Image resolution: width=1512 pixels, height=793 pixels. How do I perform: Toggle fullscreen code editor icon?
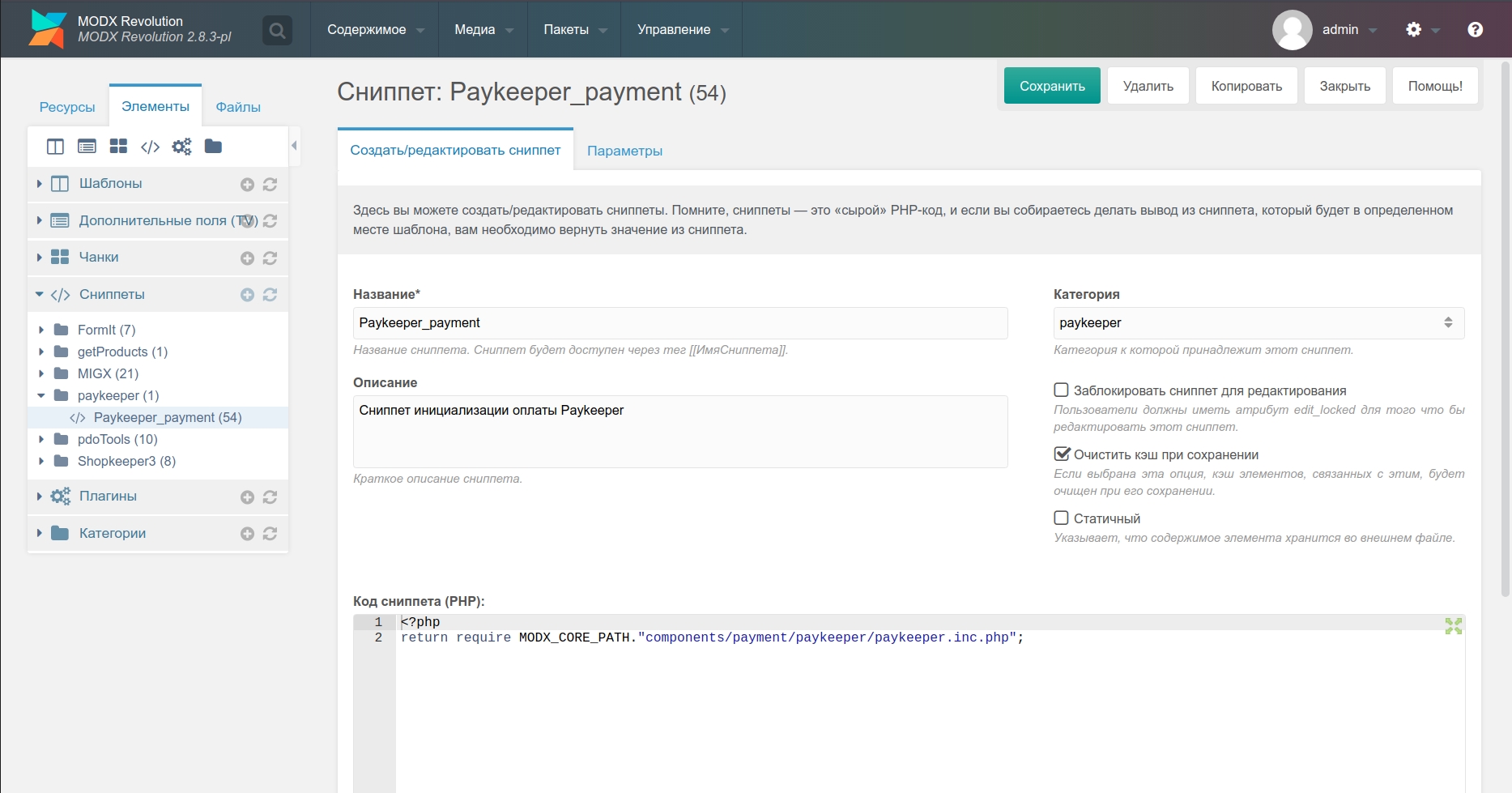[x=1453, y=625]
